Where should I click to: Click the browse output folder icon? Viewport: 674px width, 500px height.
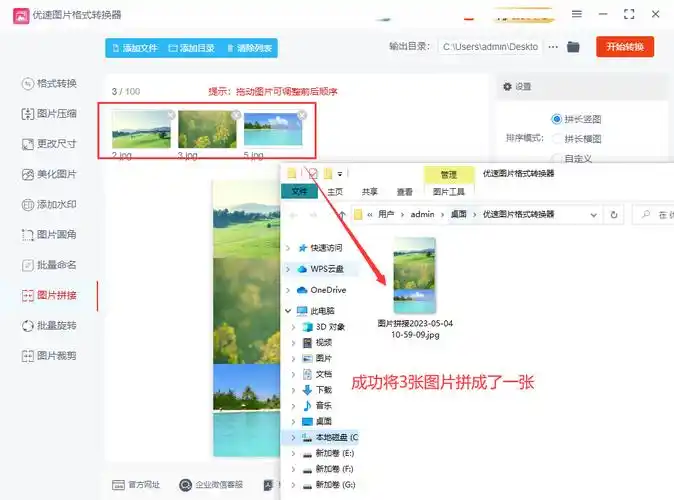[573, 47]
